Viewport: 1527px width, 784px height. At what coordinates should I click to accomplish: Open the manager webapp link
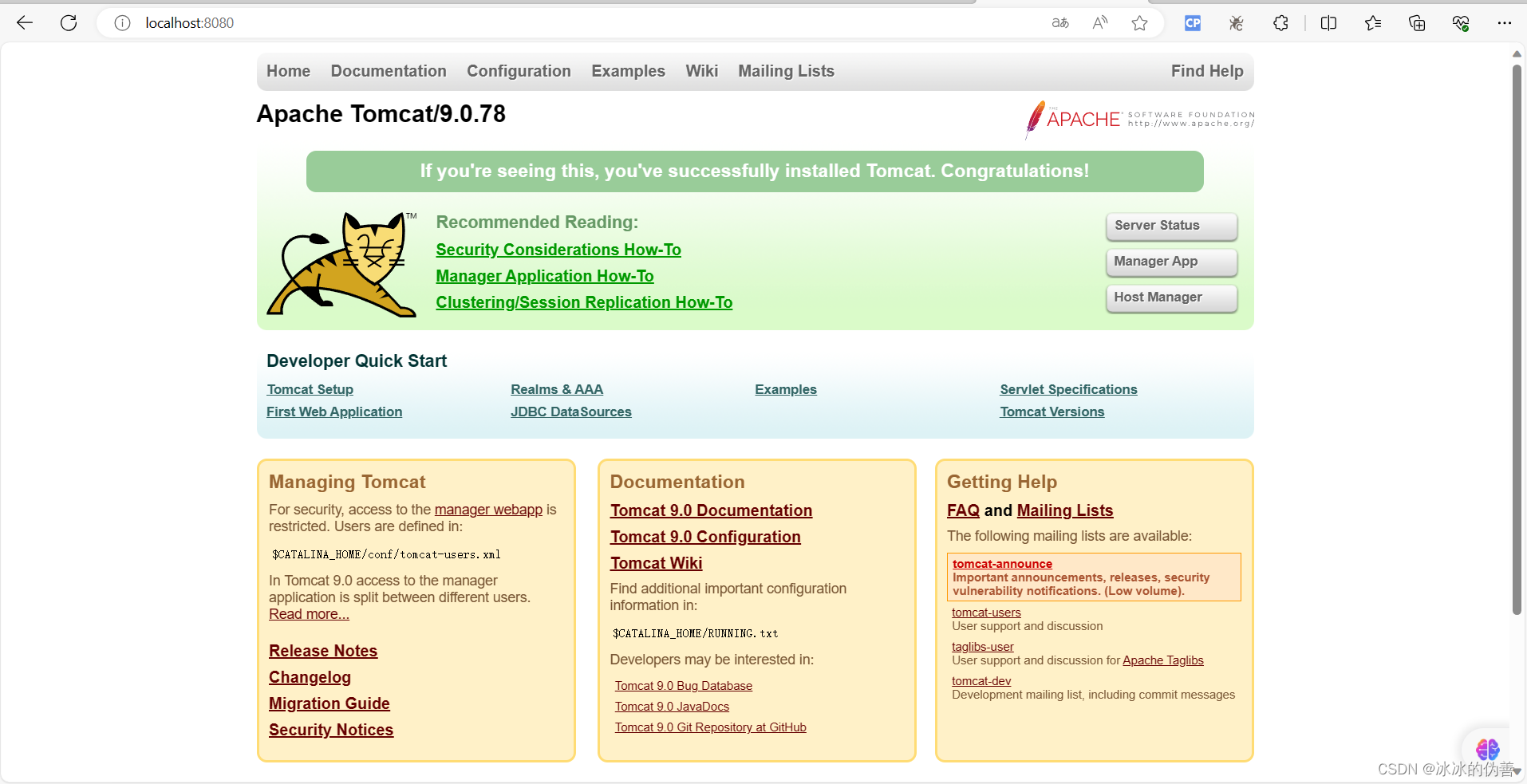tap(488, 510)
